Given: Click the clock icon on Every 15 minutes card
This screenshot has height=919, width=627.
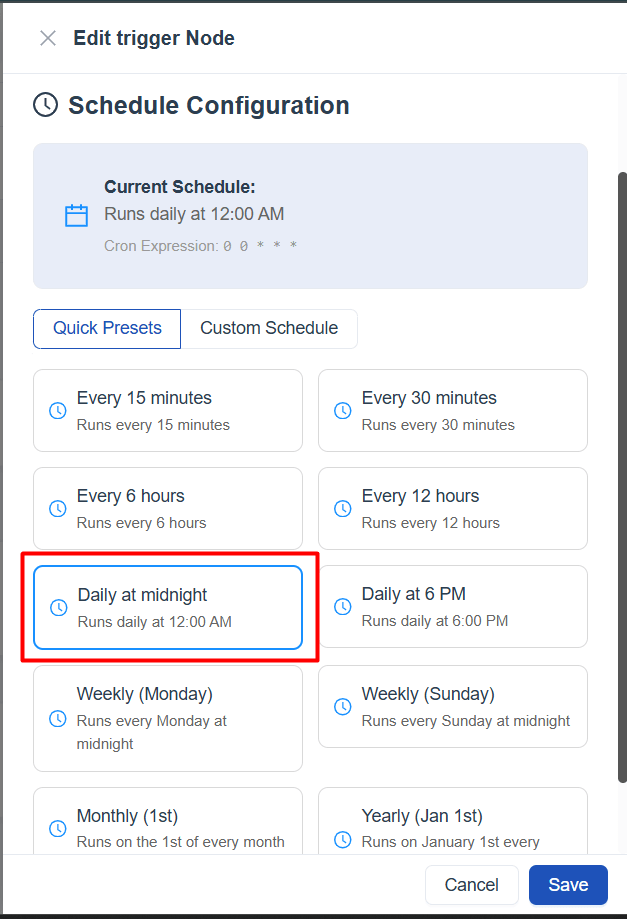Looking at the screenshot, I should pos(57,410).
